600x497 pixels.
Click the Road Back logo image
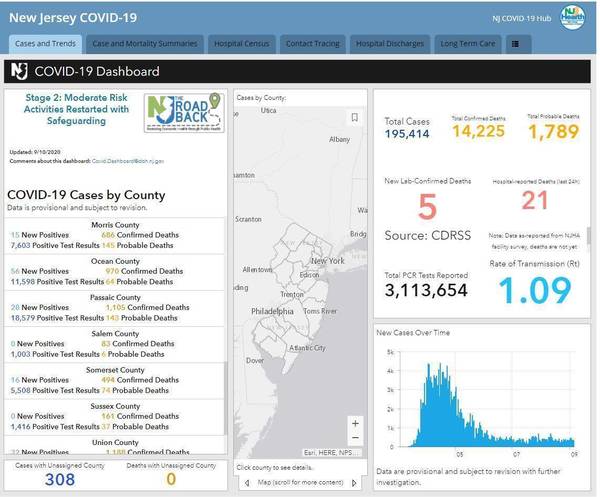[x=186, y=115]
